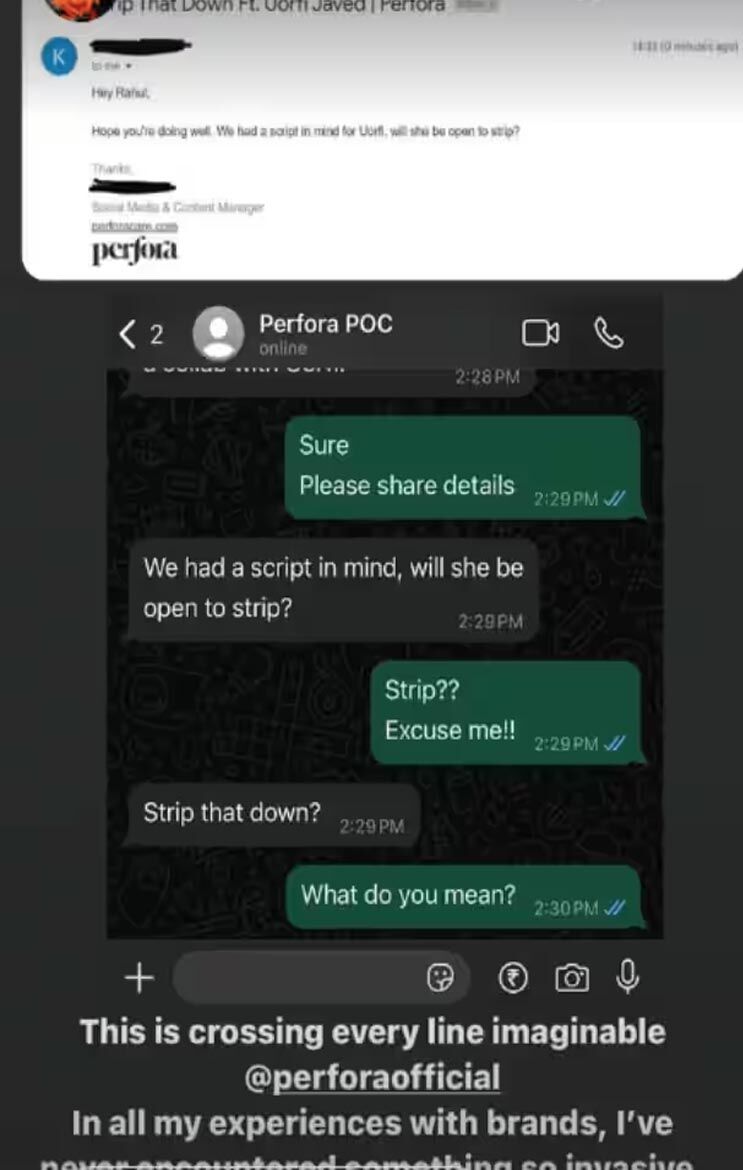Tap the 'will she be open to strip?' message
Viewport: 743px width, 1170px height.
[x=333, y=589]
